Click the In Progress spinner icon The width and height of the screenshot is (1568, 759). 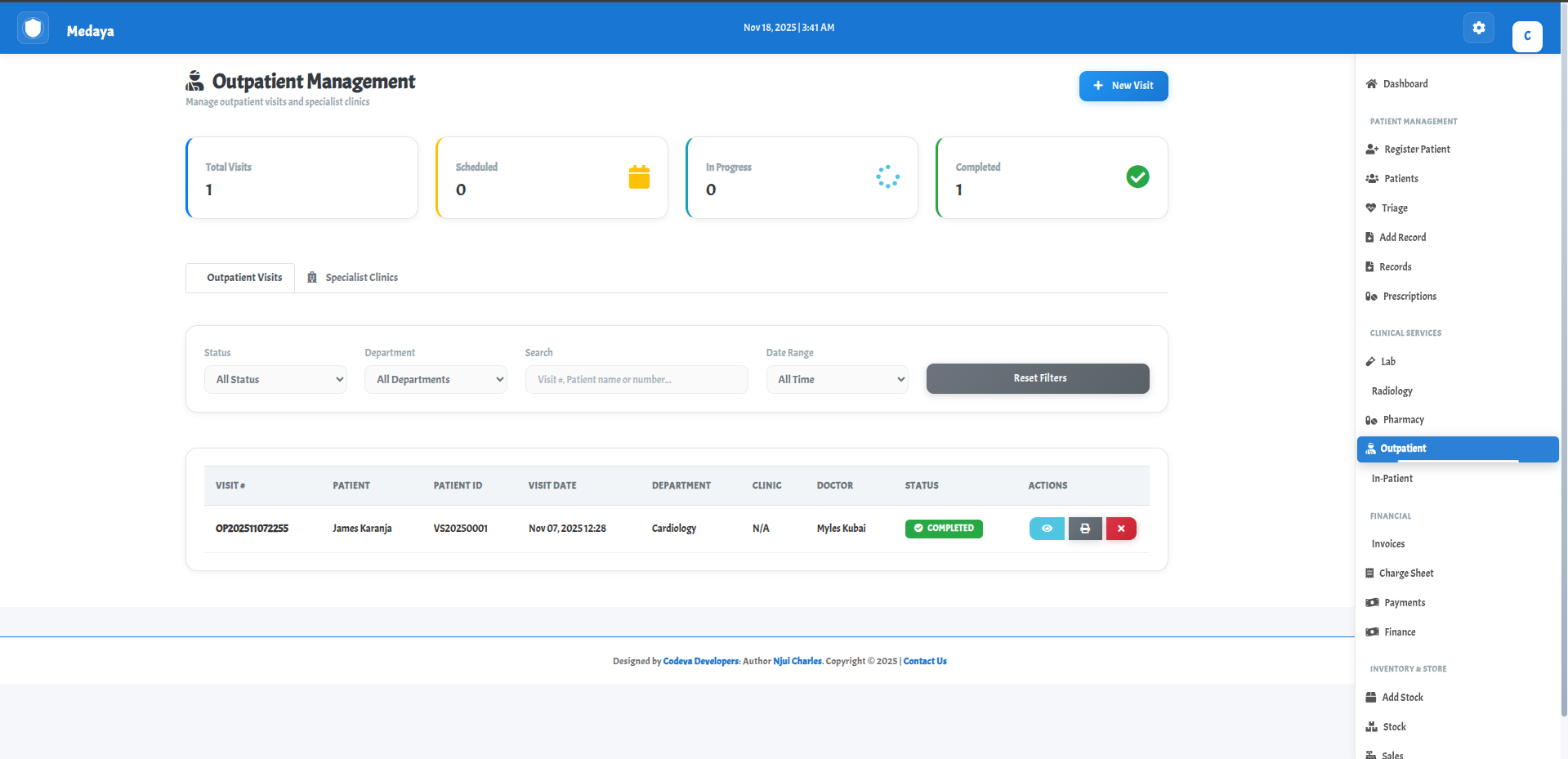pyautogui.click(x=887, y=177)
